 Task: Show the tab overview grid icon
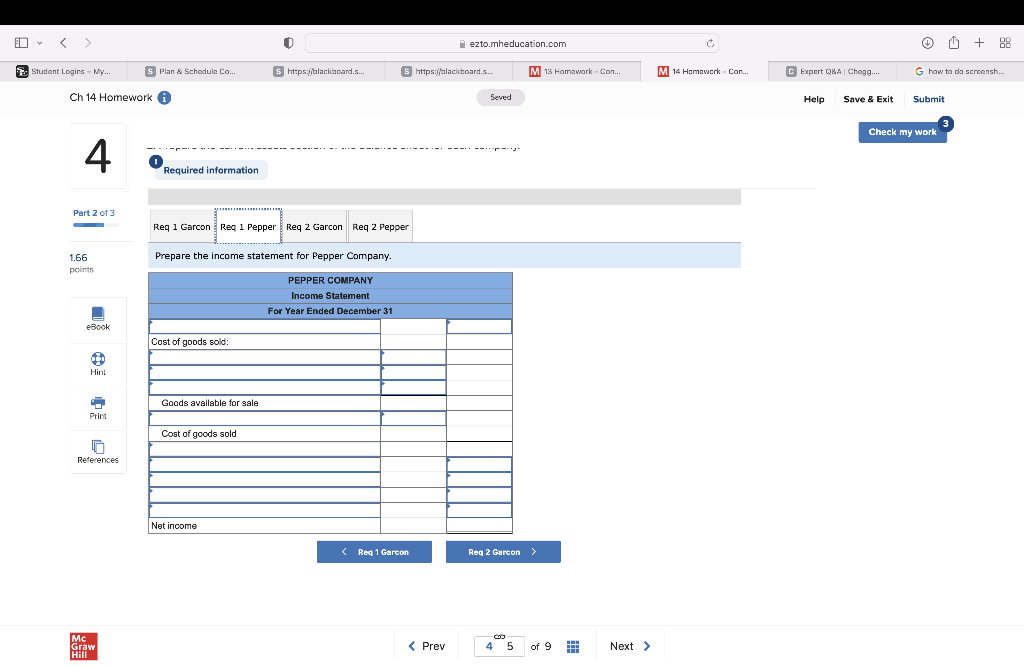(1005, 43)
